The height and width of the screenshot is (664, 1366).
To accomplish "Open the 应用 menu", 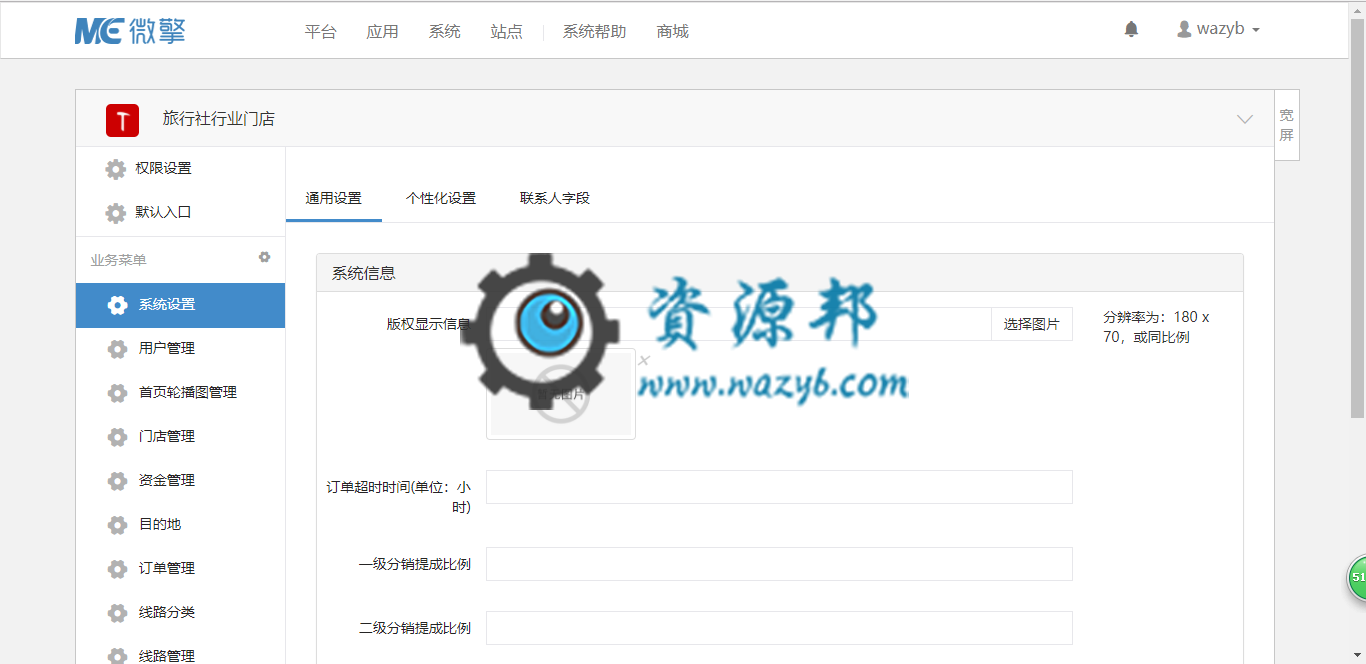I will point(382,31).
